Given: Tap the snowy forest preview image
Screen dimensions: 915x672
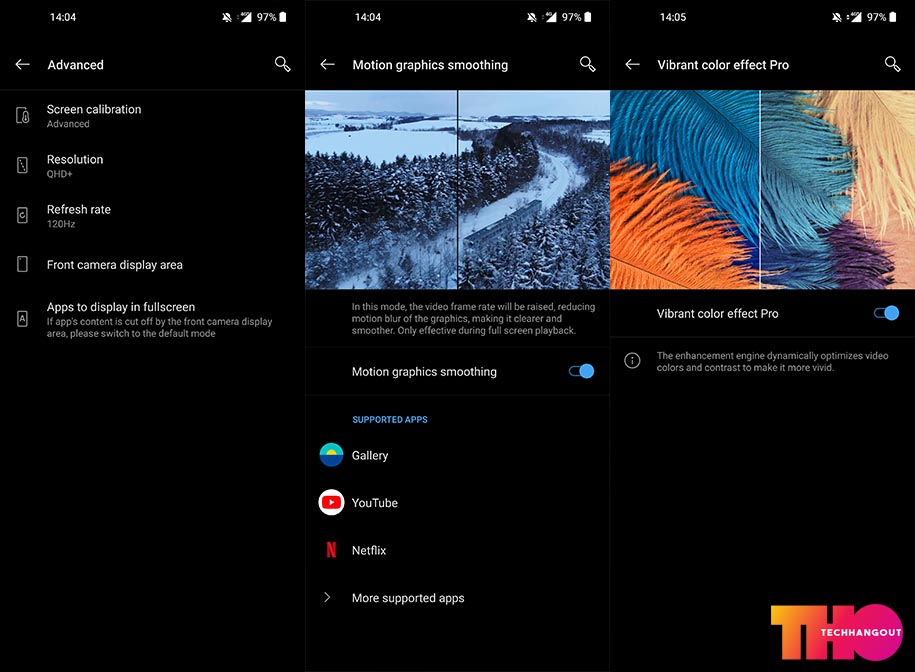Looking at the screenshot, I should 458,190.
